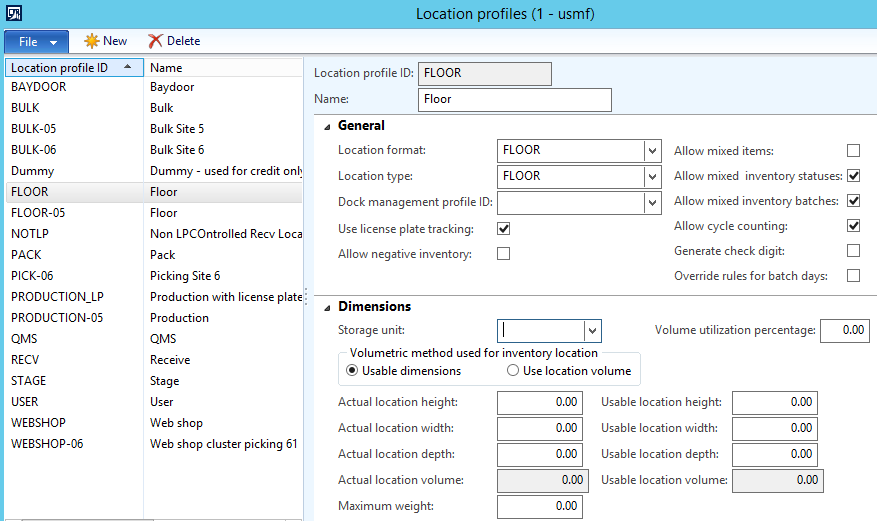This screenshot has width=877, height=521.
Task: Open the Storage unit dropdown arrow
Action: (x=592, y=331)
